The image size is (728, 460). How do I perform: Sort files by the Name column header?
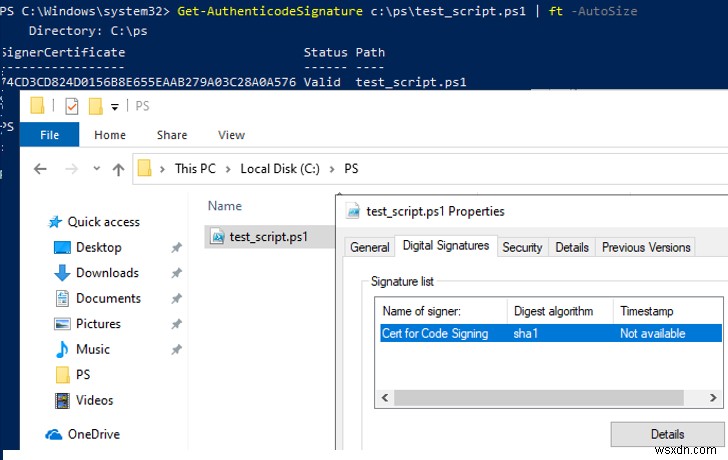point(225,206)
